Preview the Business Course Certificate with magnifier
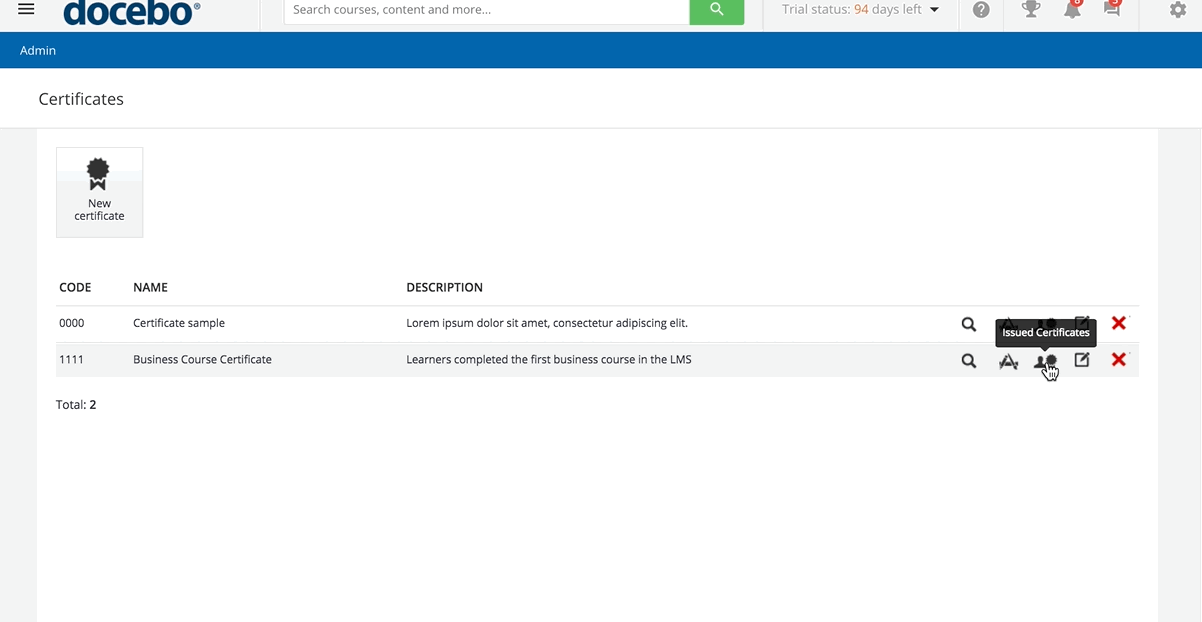This screenshot has height=622, width=1202. (x=968, y=361)
